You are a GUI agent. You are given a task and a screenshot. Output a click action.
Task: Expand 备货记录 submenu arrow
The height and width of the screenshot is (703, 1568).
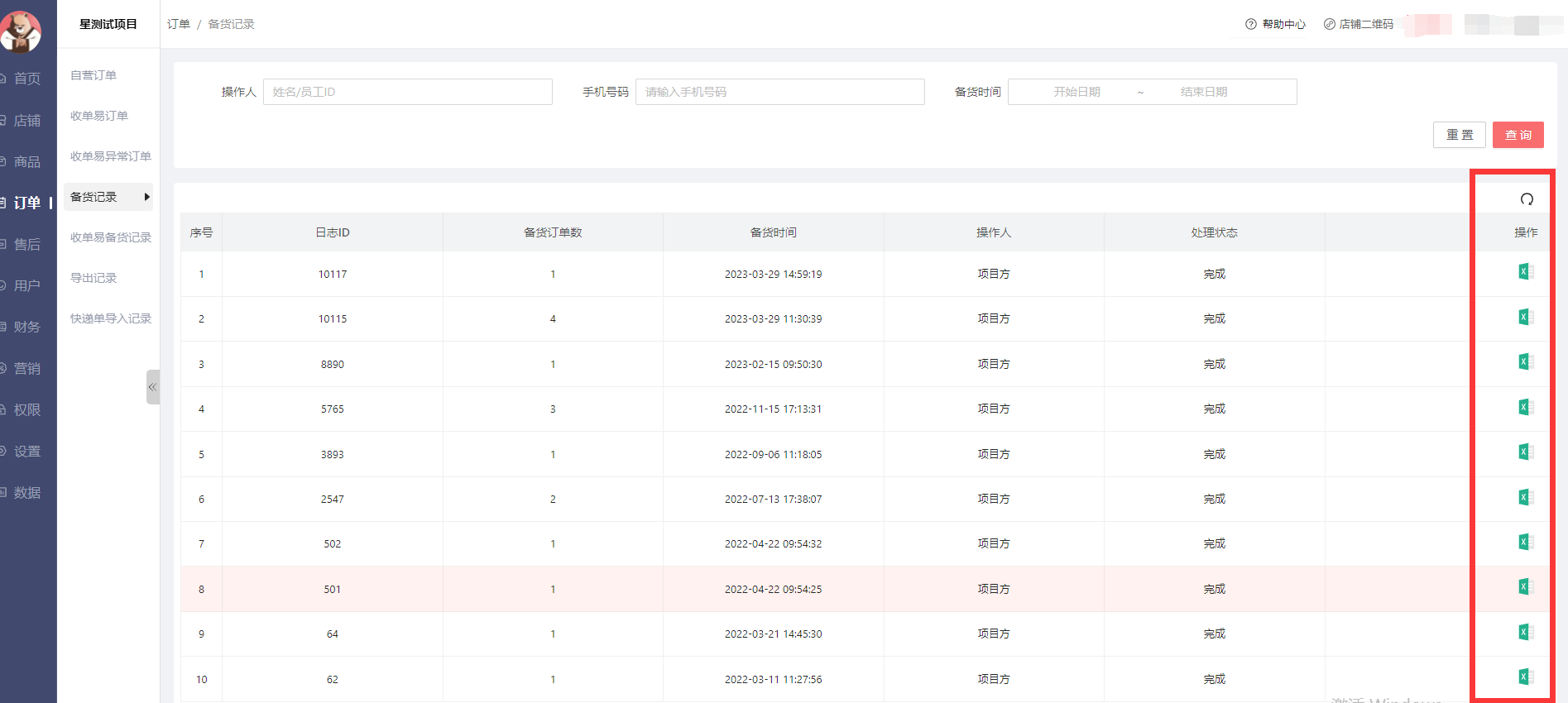(146, 197)
